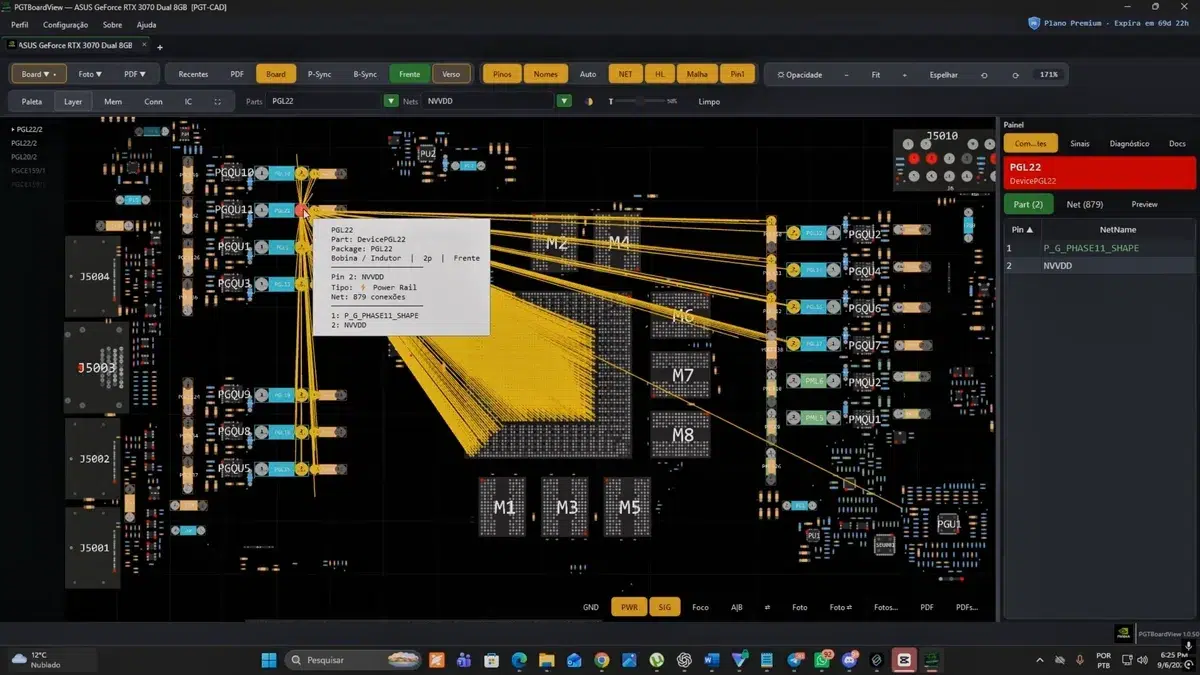Open the Configuração menu

66,24
